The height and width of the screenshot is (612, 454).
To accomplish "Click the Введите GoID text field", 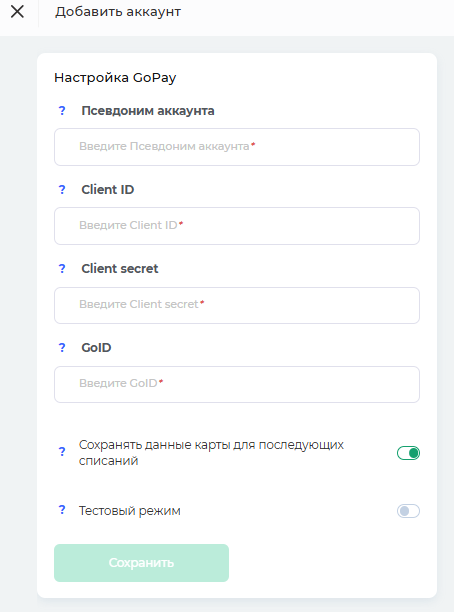I will [x=237, y=384].
